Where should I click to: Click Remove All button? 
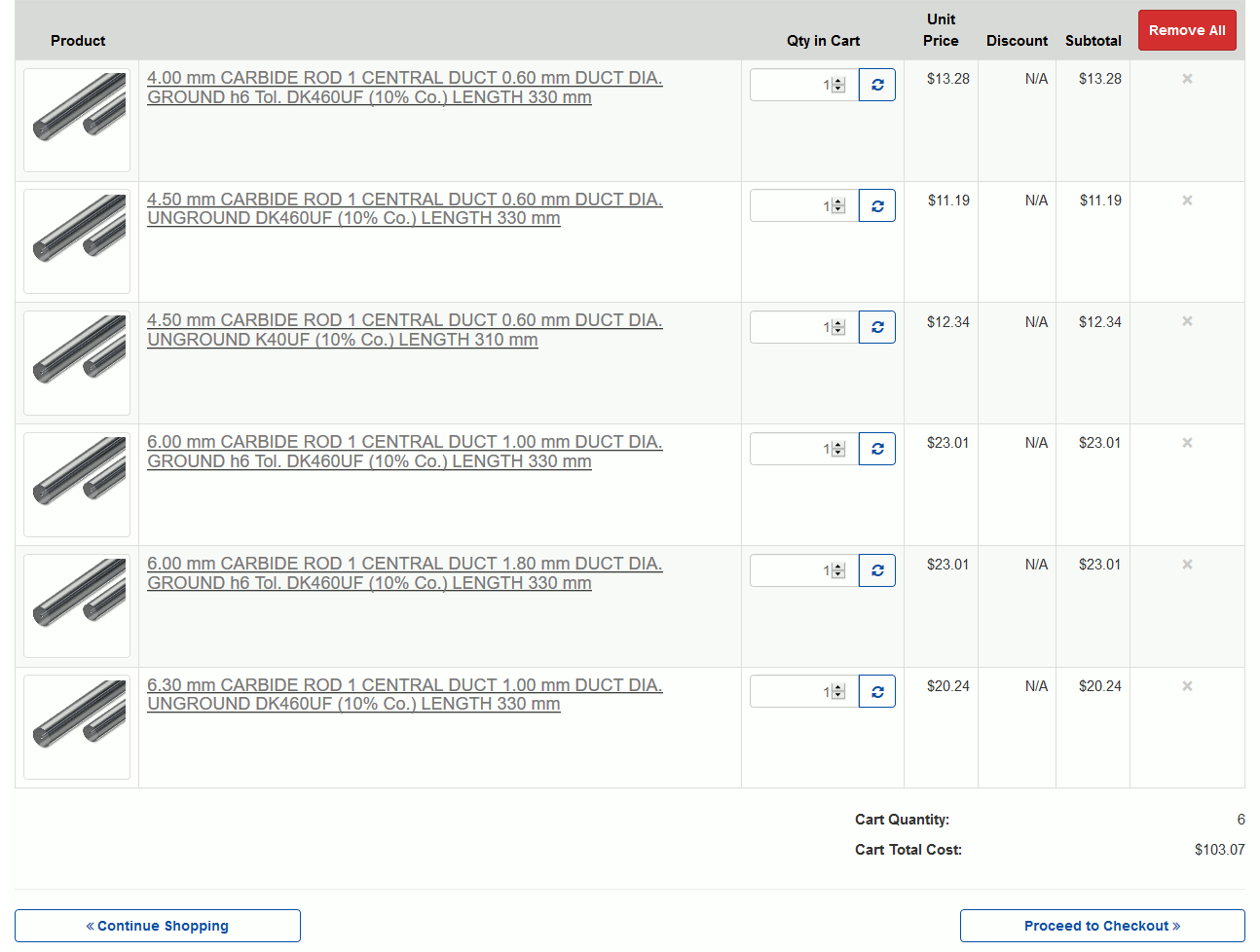(1186, 30)
